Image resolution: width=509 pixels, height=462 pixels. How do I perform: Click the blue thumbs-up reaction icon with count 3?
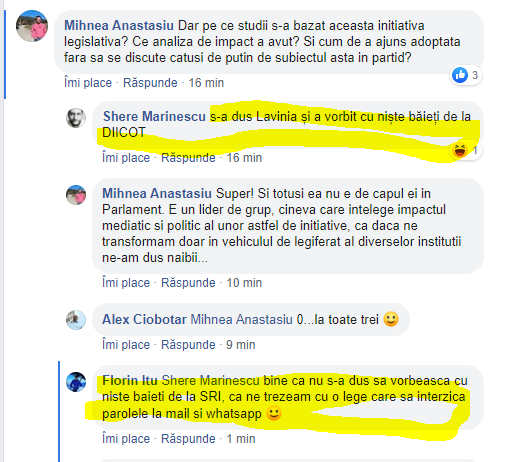[x=460, y=75]
